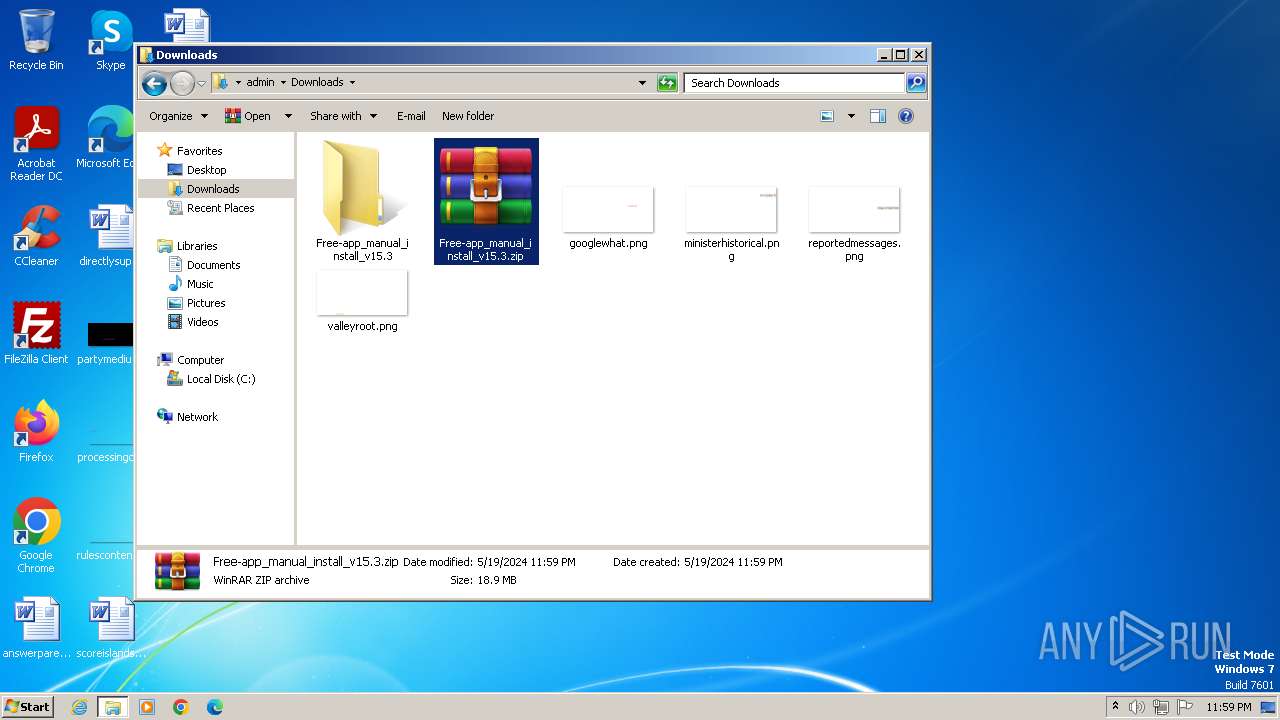1280x720 pixels.
Task: Launch Microsoft Edge from taskbar
Action: [x=215, y=707]
